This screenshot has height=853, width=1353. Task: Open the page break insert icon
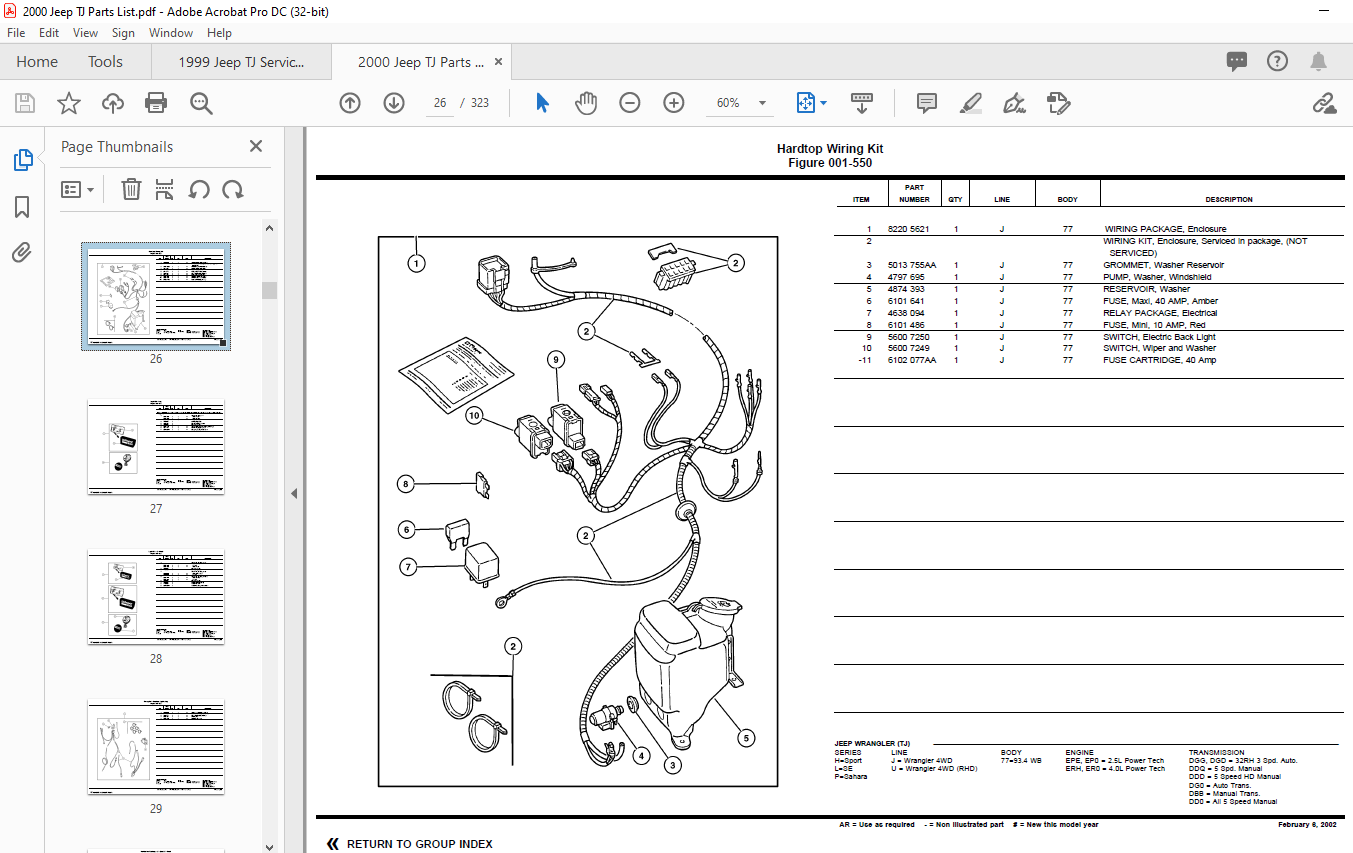(165, 189)
